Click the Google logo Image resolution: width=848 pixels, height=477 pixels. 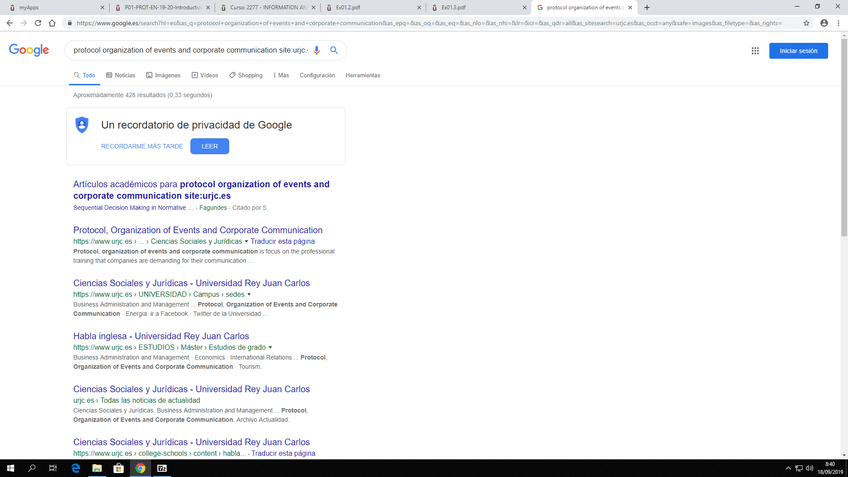(29, 50)
